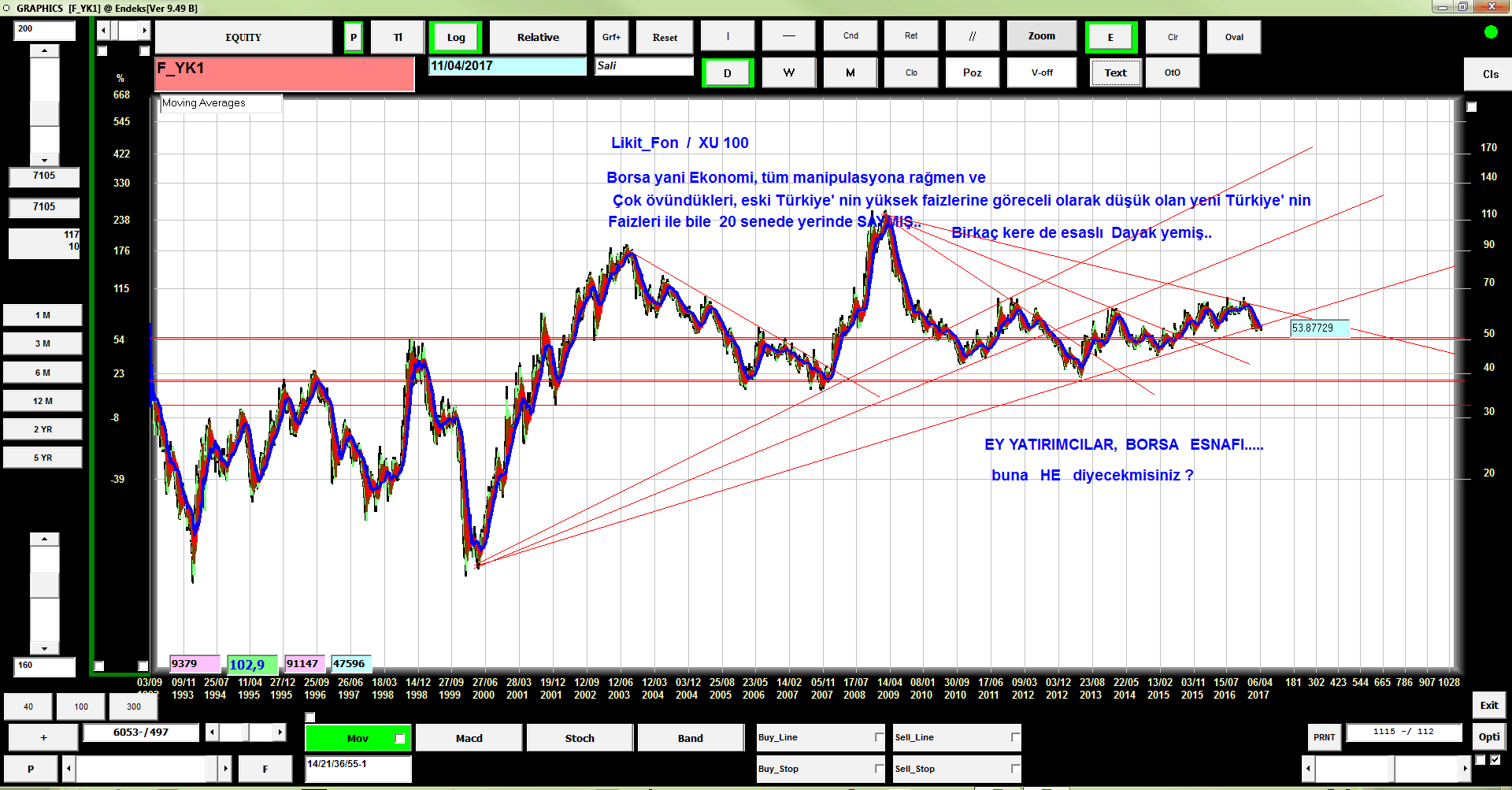1512x790 pixels.
Task: Switch to Weekly period W
Action: coord(789,72)
